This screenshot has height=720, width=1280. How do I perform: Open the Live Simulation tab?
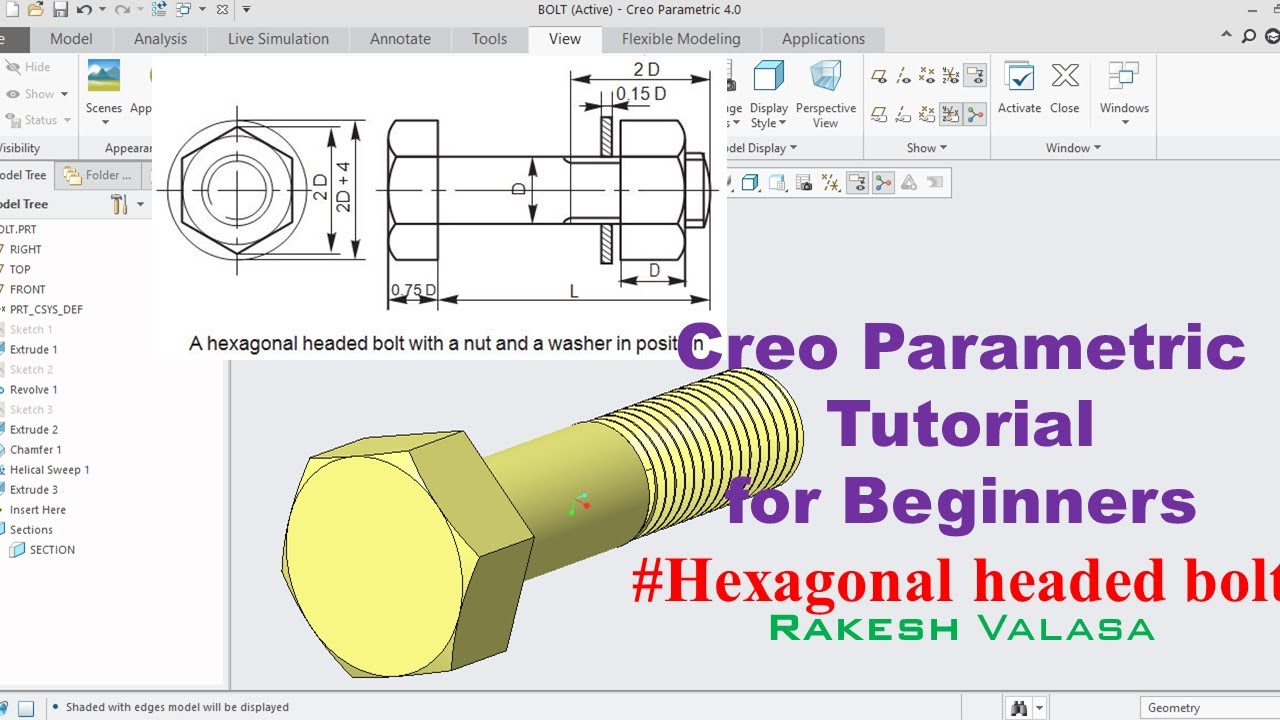click(x=278, y=39)
